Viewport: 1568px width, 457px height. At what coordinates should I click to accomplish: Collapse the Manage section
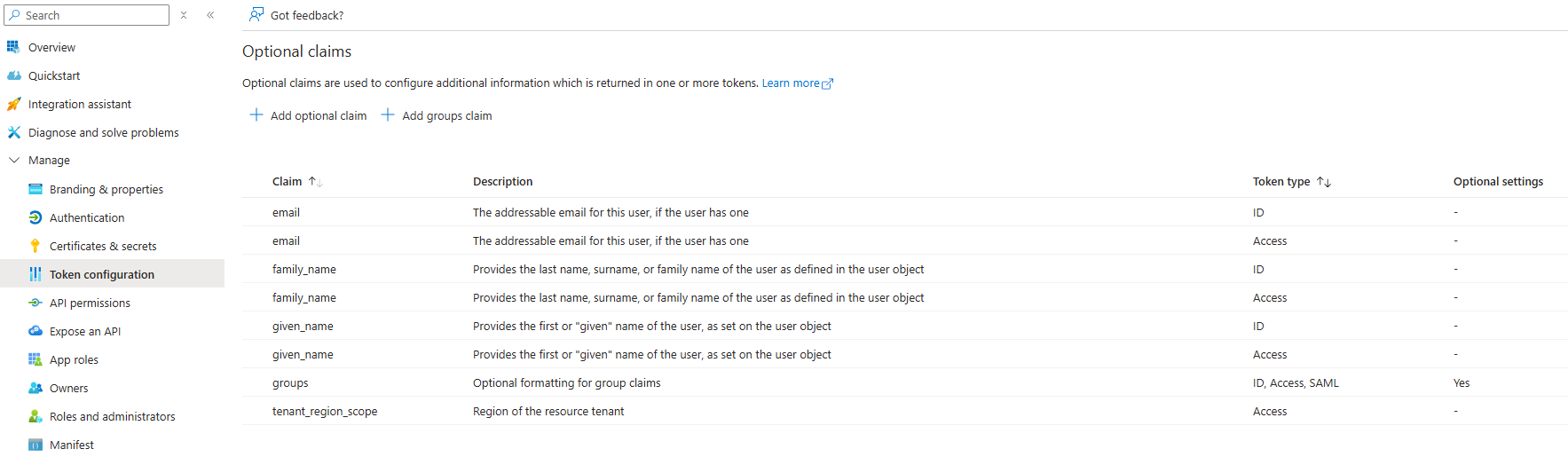(14, 161)
